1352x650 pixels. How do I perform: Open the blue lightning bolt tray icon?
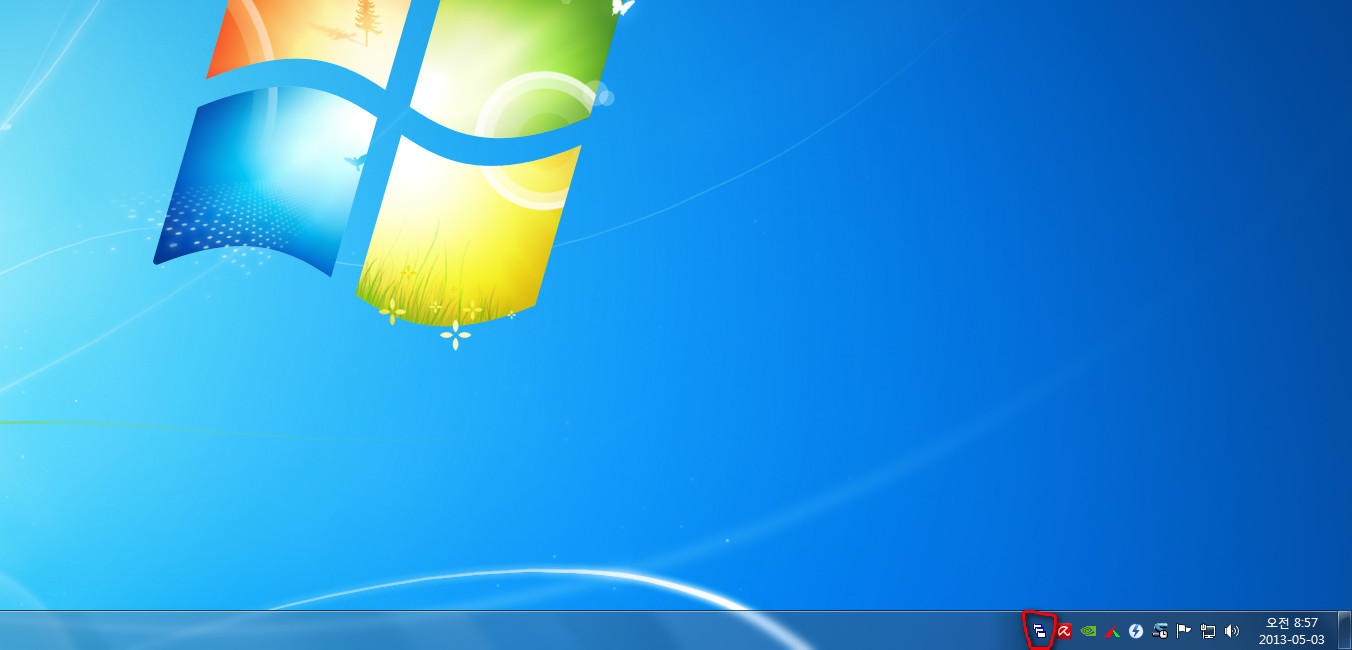click(x=1136, y=631)
